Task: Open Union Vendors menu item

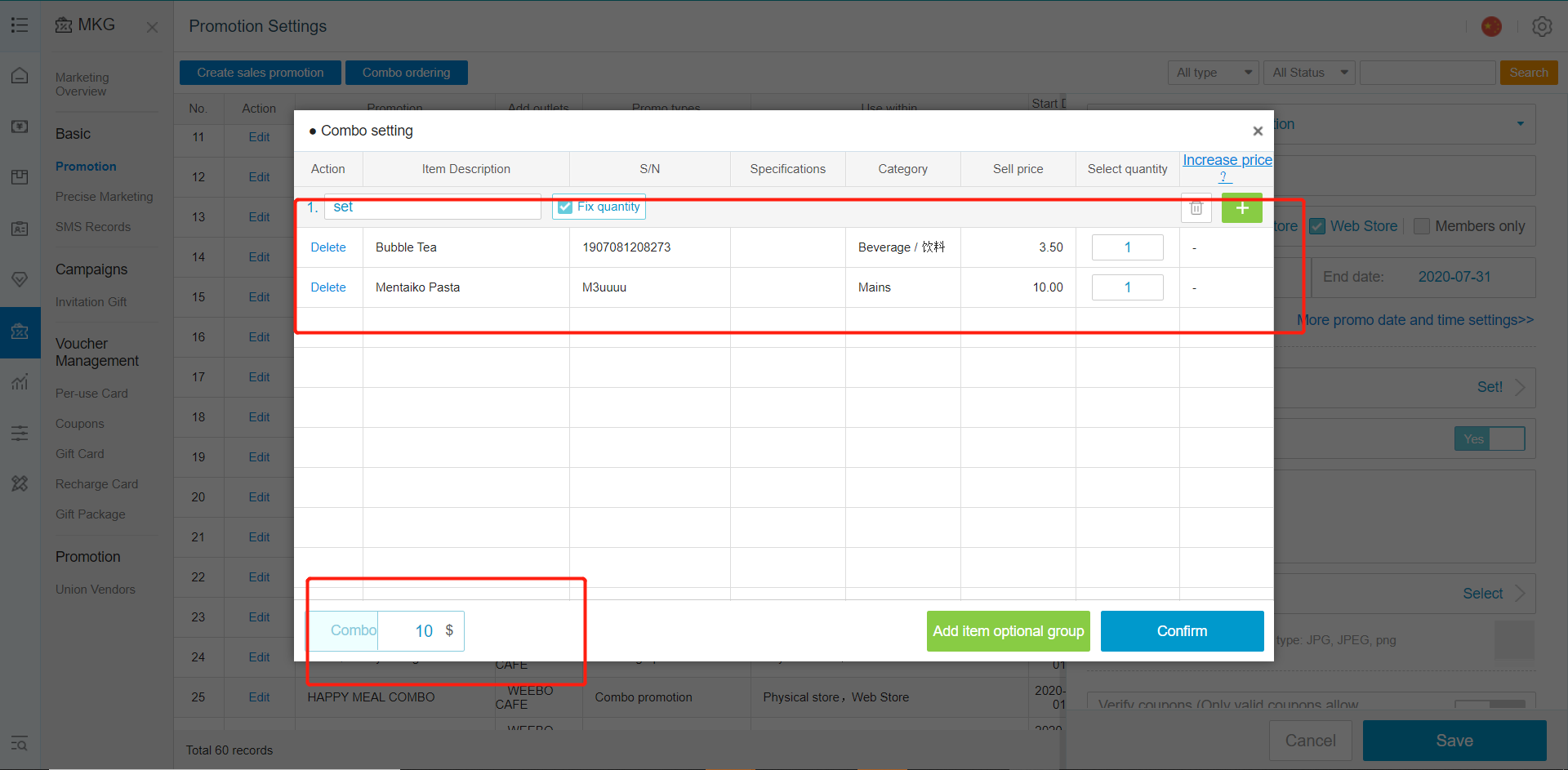Action: [95, 590]
